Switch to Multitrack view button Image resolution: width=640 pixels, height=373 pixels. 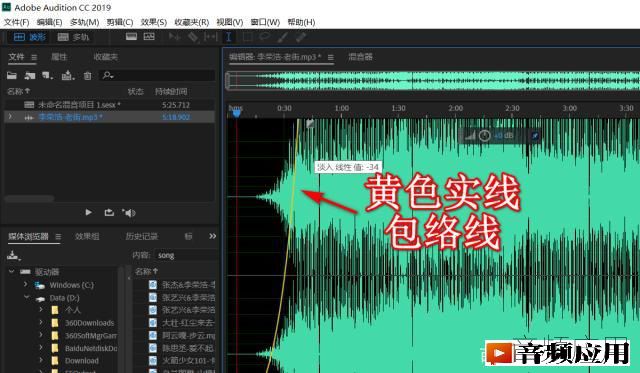pyautogui.click(x=73, y=37)
